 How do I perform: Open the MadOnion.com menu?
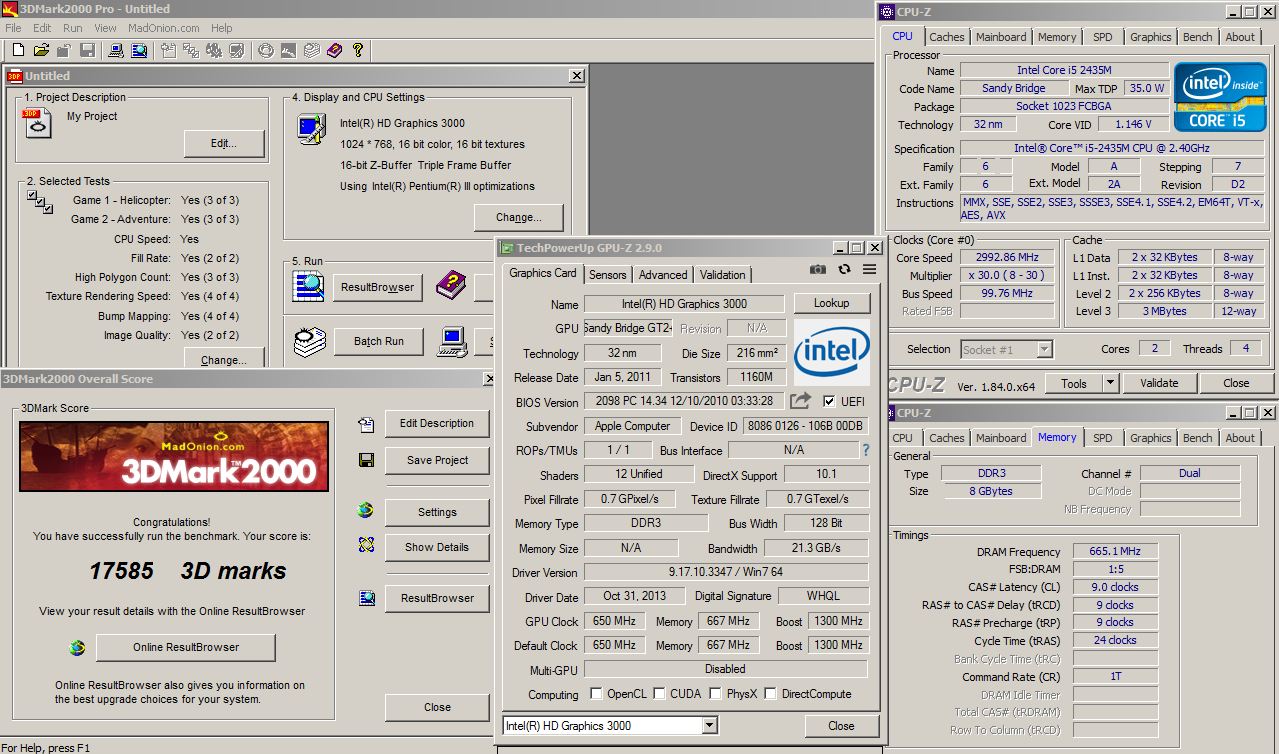[x=163, y=28]
